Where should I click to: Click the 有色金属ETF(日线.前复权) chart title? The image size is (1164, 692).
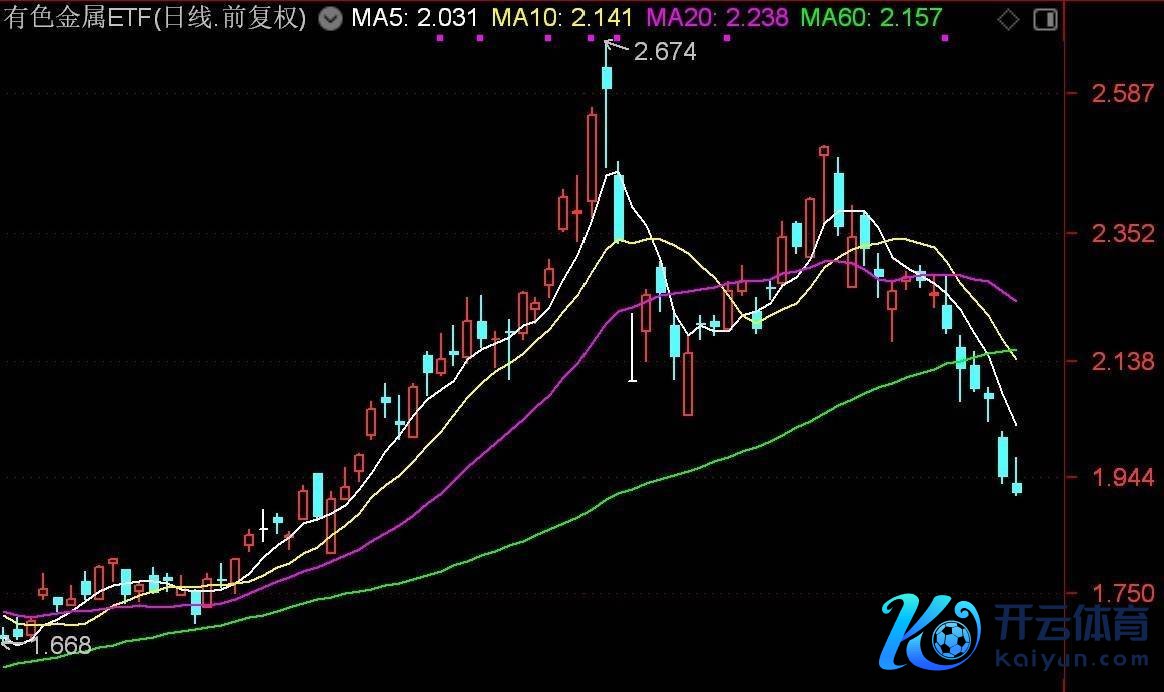[x=156, y=18]
